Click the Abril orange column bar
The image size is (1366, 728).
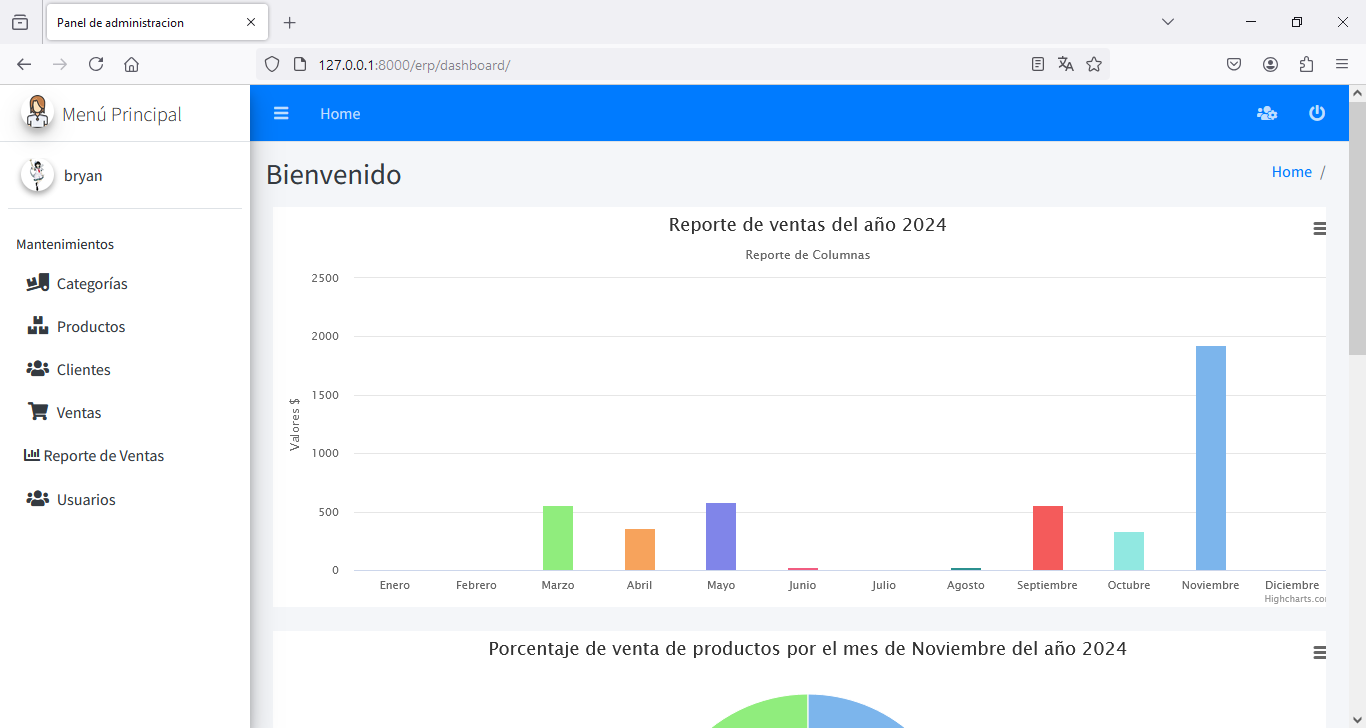640,549
